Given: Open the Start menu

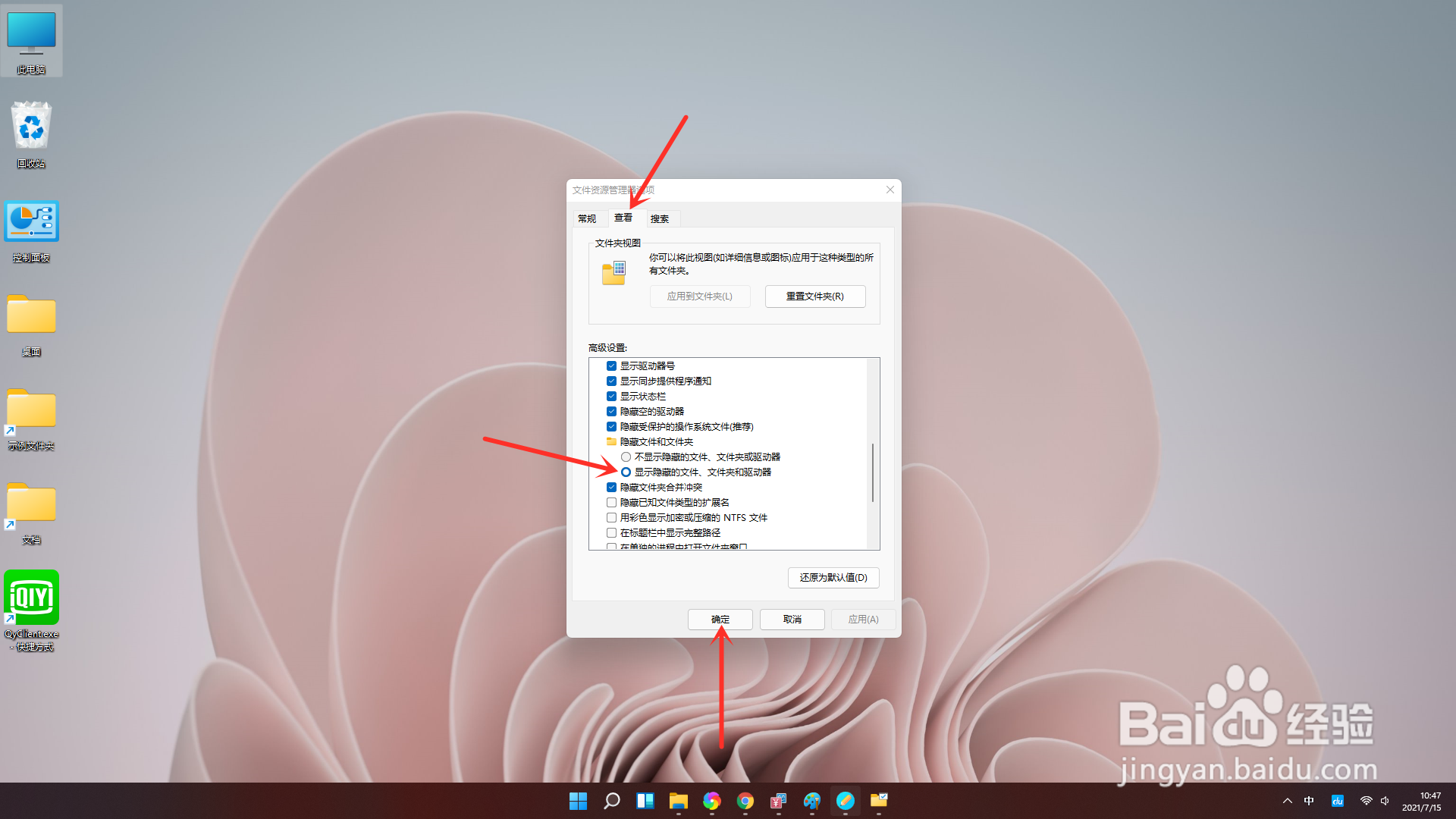Looking at the screenshot, I should tap(578, 802).
